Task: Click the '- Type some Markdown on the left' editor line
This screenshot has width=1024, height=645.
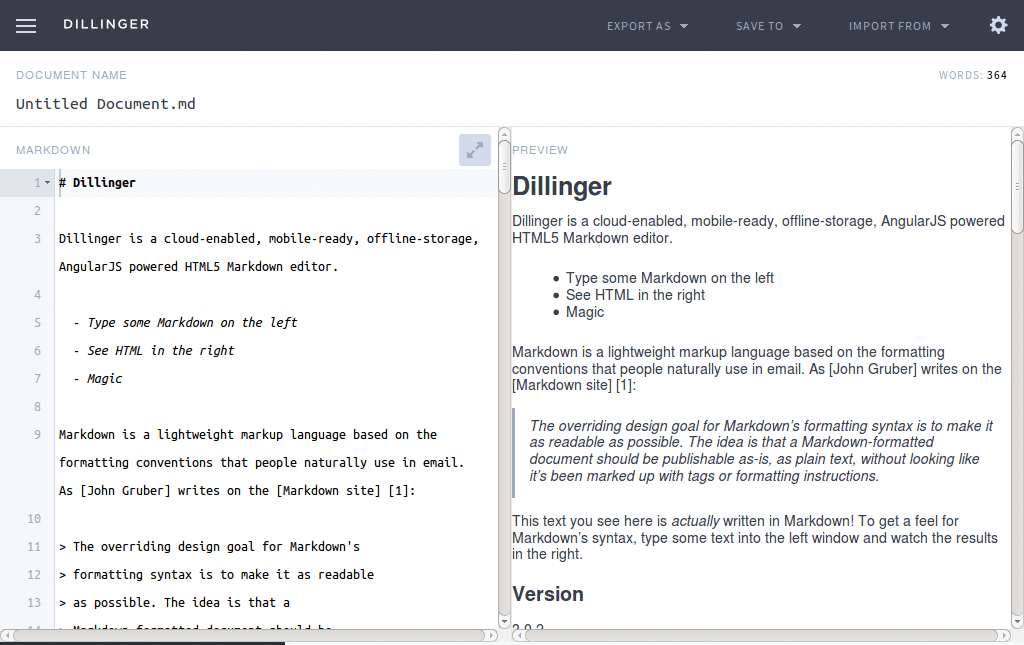Action: point(185,322)
